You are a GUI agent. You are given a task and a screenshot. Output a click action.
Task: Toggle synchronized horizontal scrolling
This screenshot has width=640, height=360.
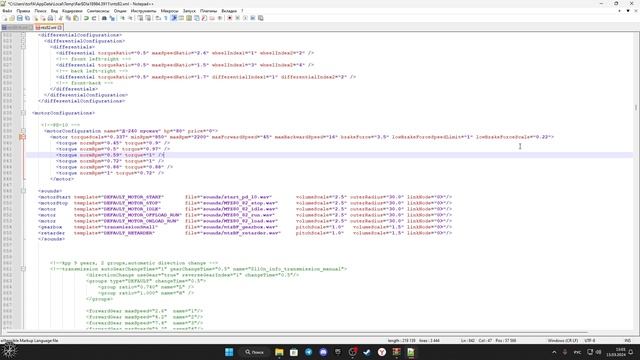point(148,18)
